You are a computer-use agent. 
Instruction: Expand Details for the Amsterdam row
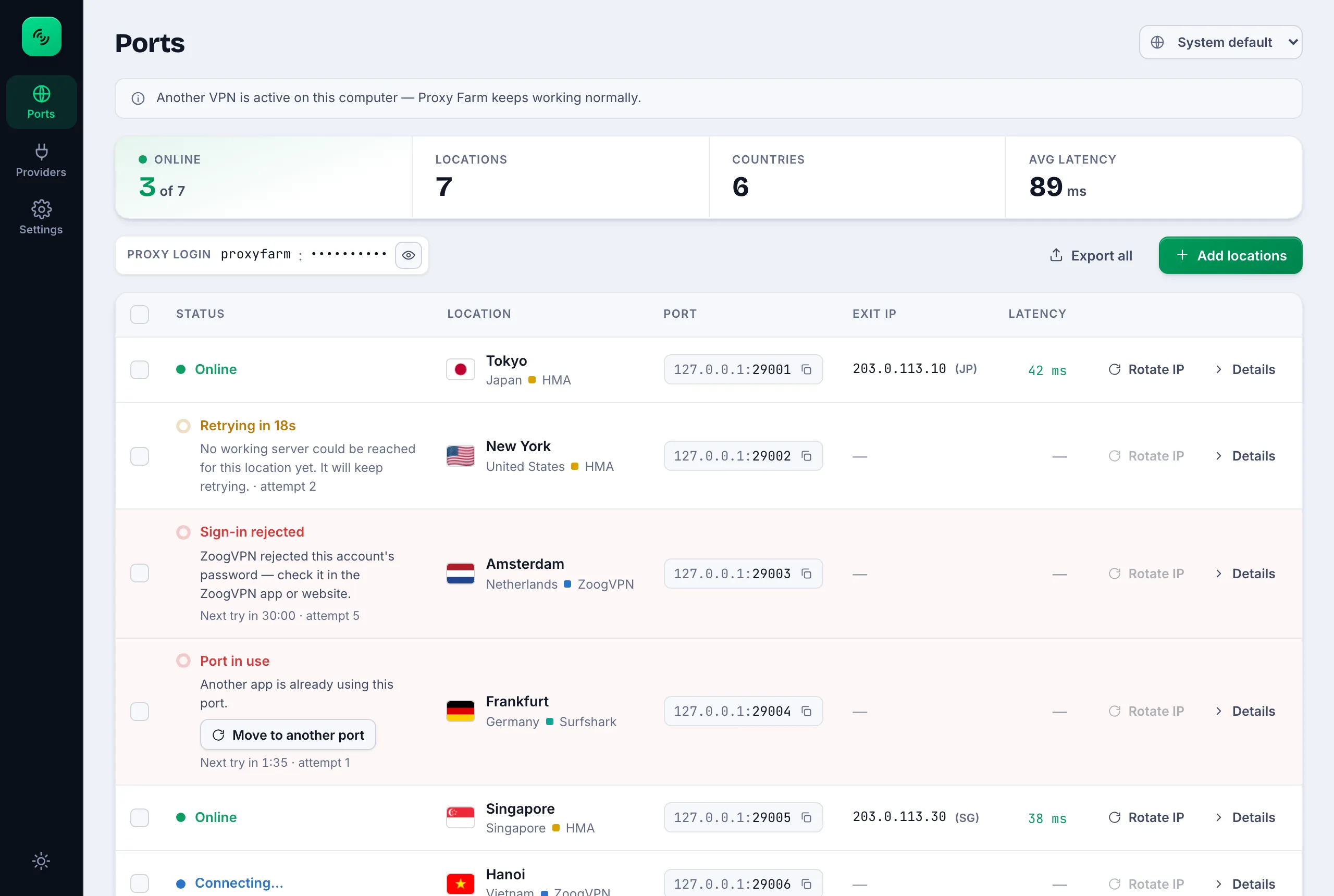[x=1245, y=574]
